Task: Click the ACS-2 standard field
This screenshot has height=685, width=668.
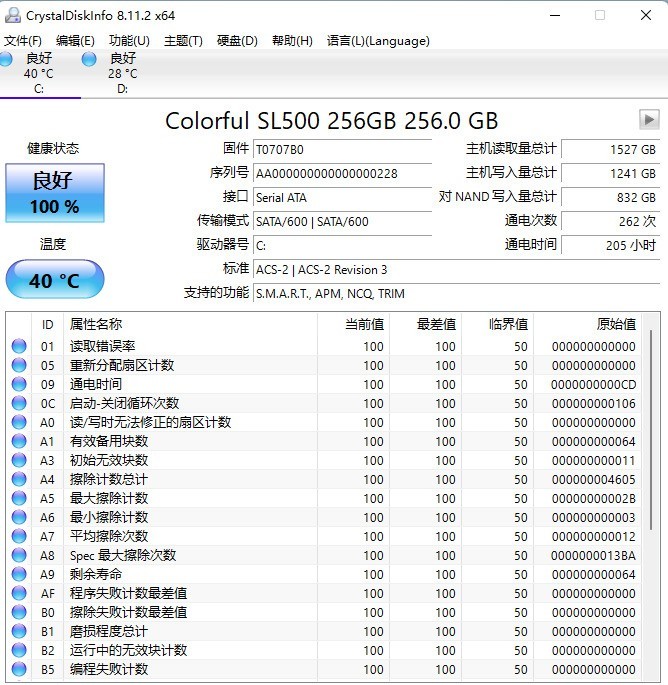Action: pos(457,270)
